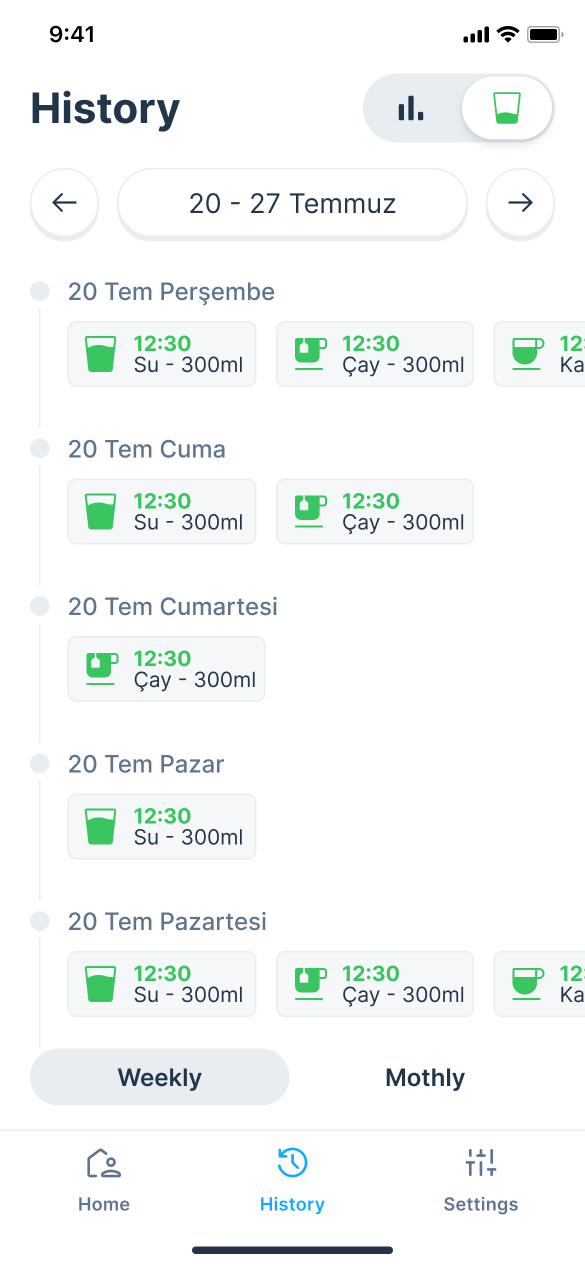
Task: Tap the water glass icon under Pazar
Action: point(100,826)
